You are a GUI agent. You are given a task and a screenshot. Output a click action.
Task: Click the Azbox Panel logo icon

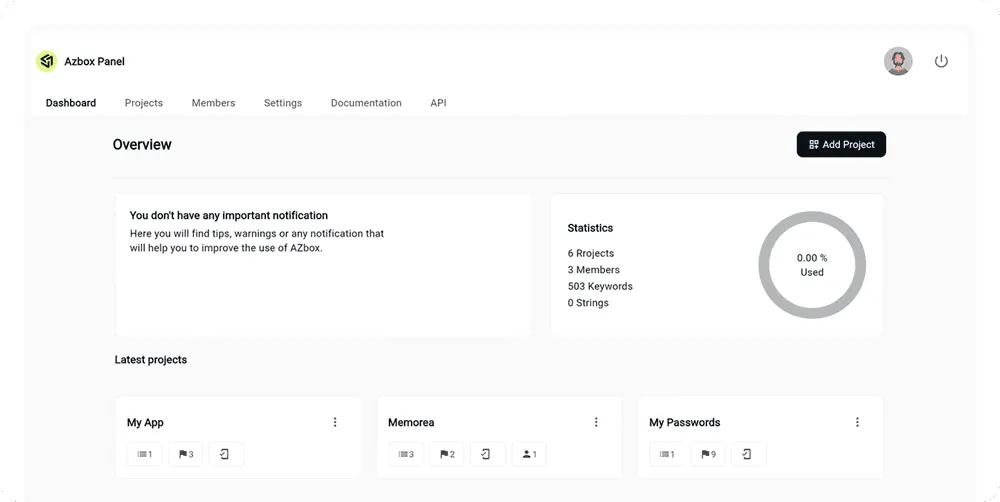[46, 61]
